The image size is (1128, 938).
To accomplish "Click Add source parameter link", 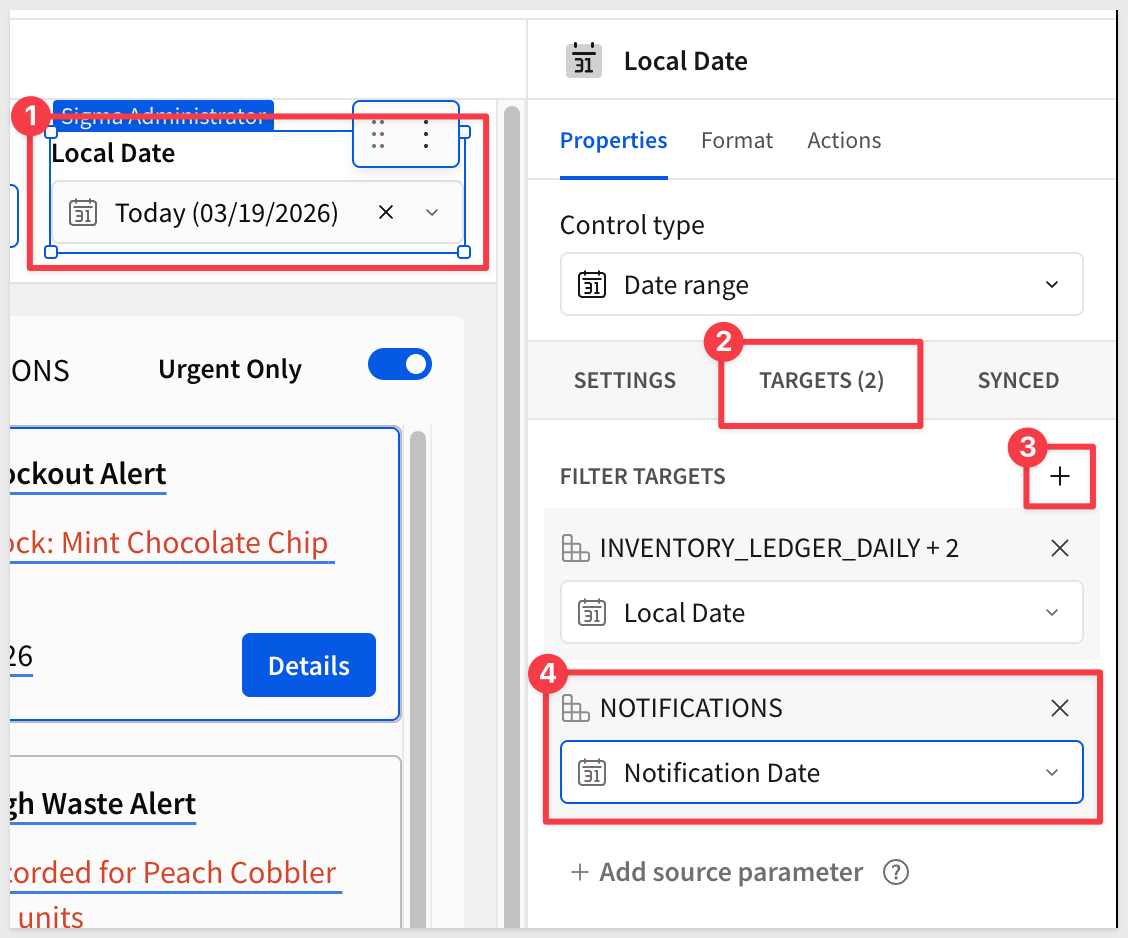I will pos(716,872).
